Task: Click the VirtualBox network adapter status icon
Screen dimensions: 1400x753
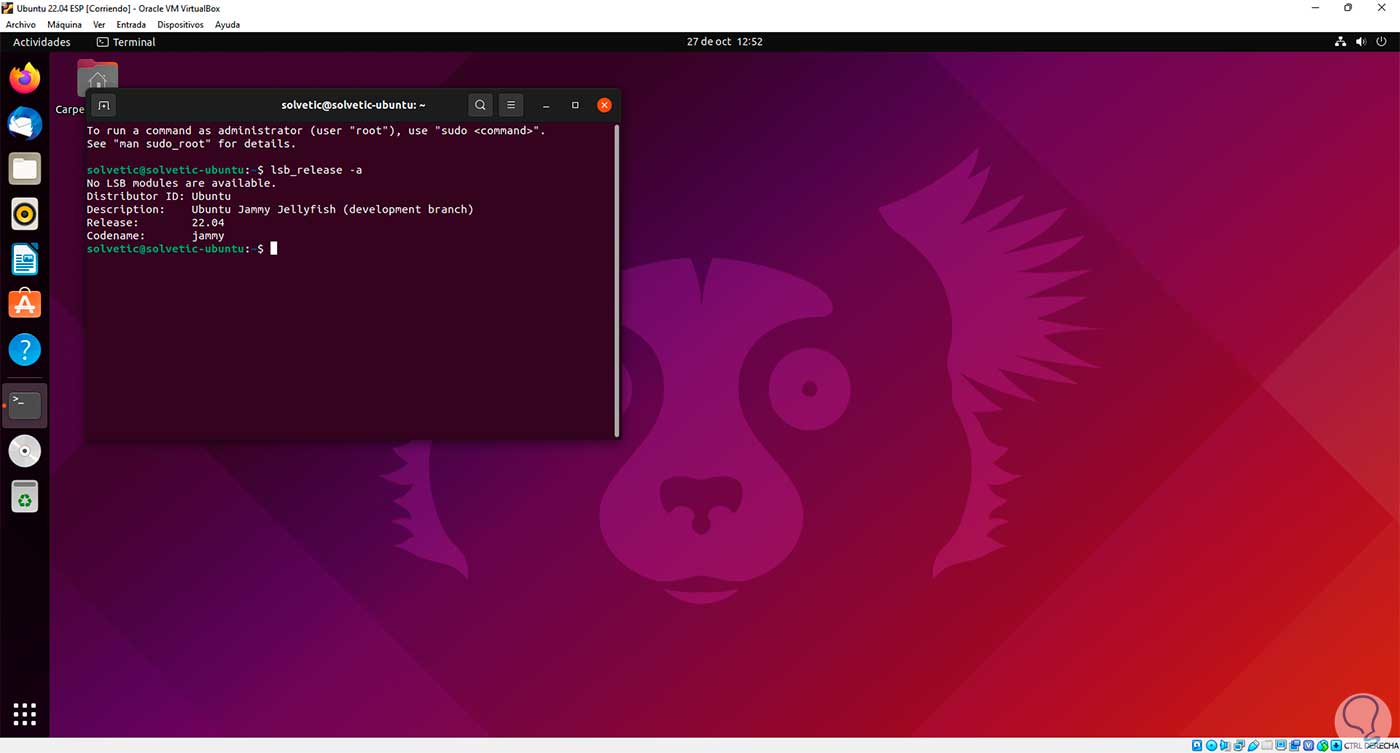Action: [1239, 746]
